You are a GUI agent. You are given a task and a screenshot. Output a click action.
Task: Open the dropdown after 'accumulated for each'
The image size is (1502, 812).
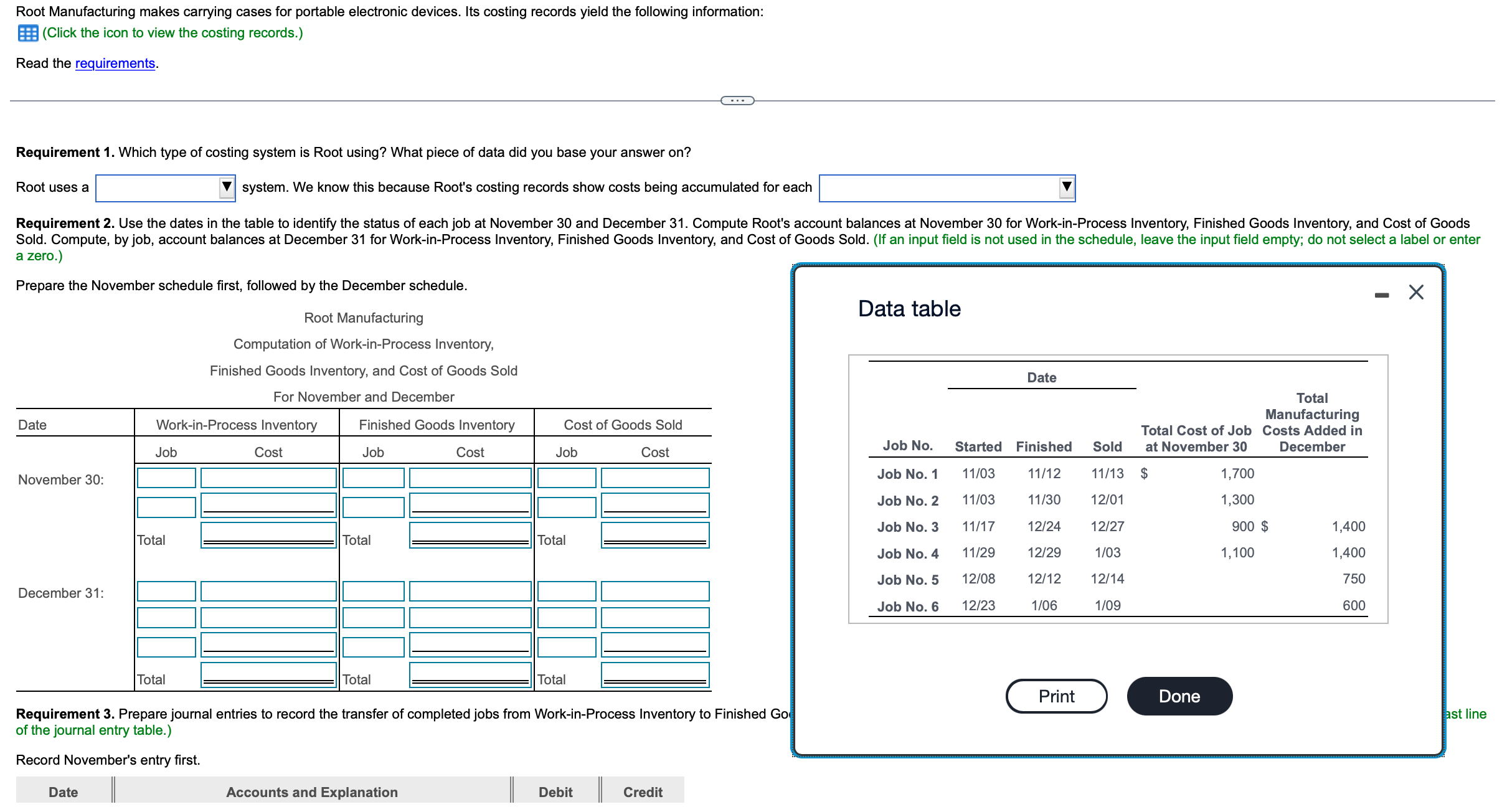(1065, 187)
